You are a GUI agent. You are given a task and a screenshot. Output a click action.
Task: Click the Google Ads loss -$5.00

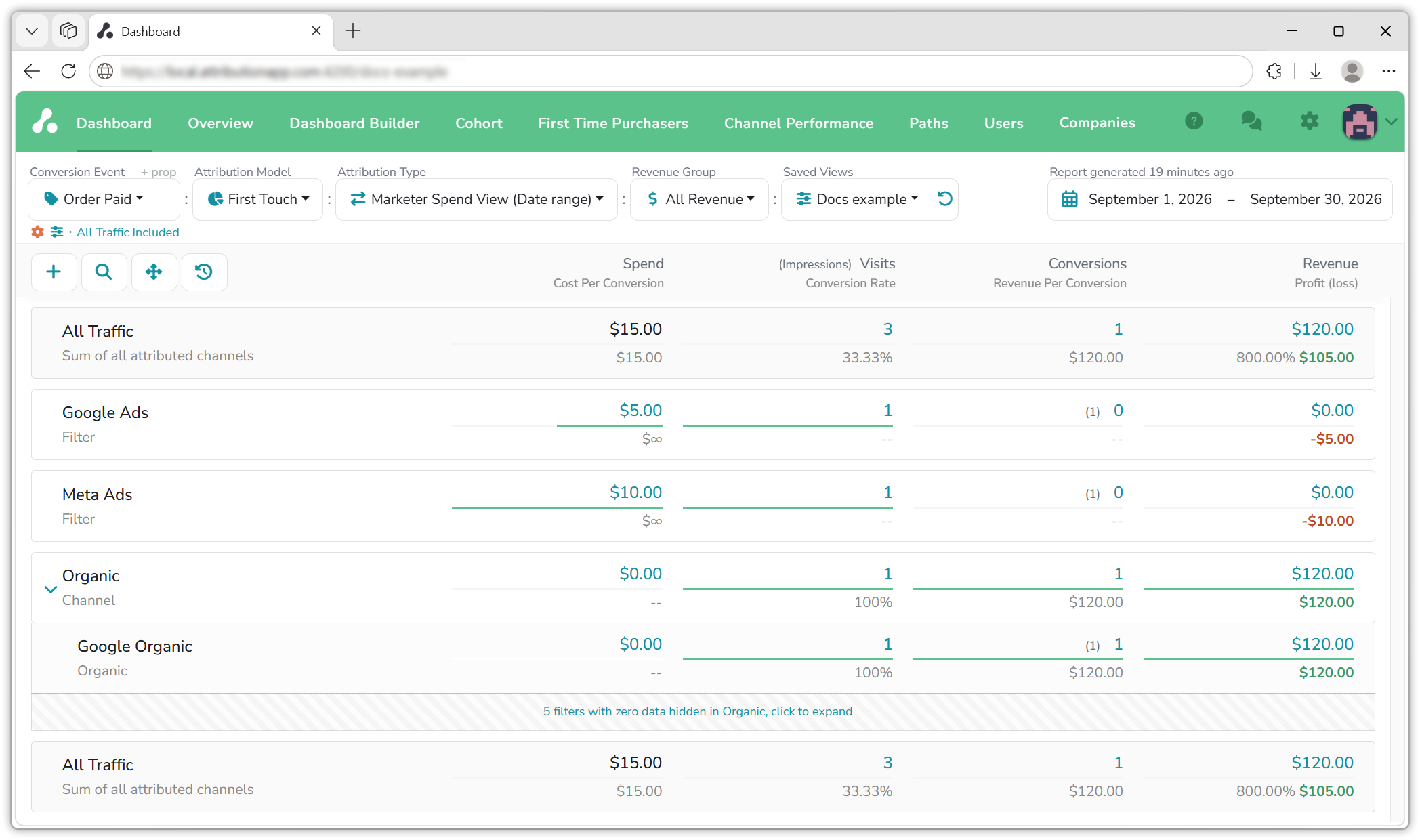pyautogui.click(x=1332, y=439)
